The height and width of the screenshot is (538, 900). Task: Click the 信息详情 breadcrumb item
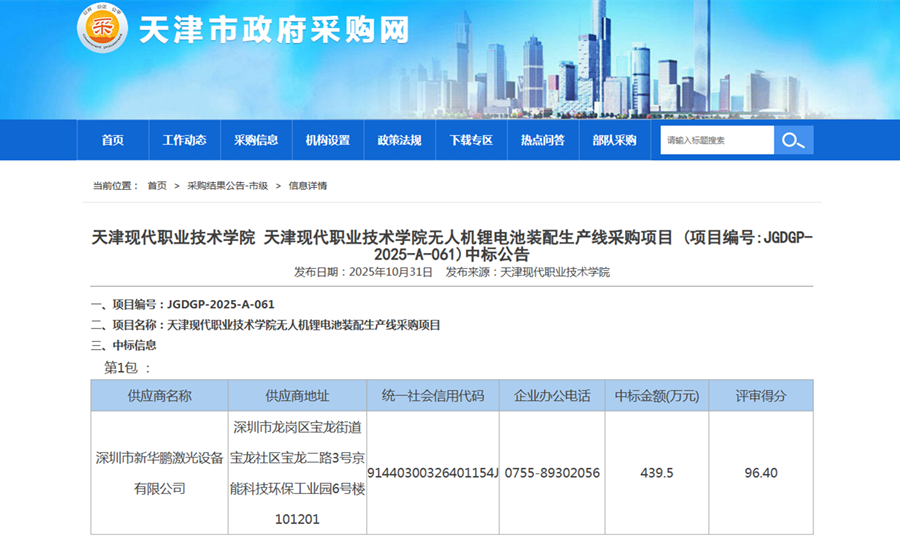pos(308,186)
